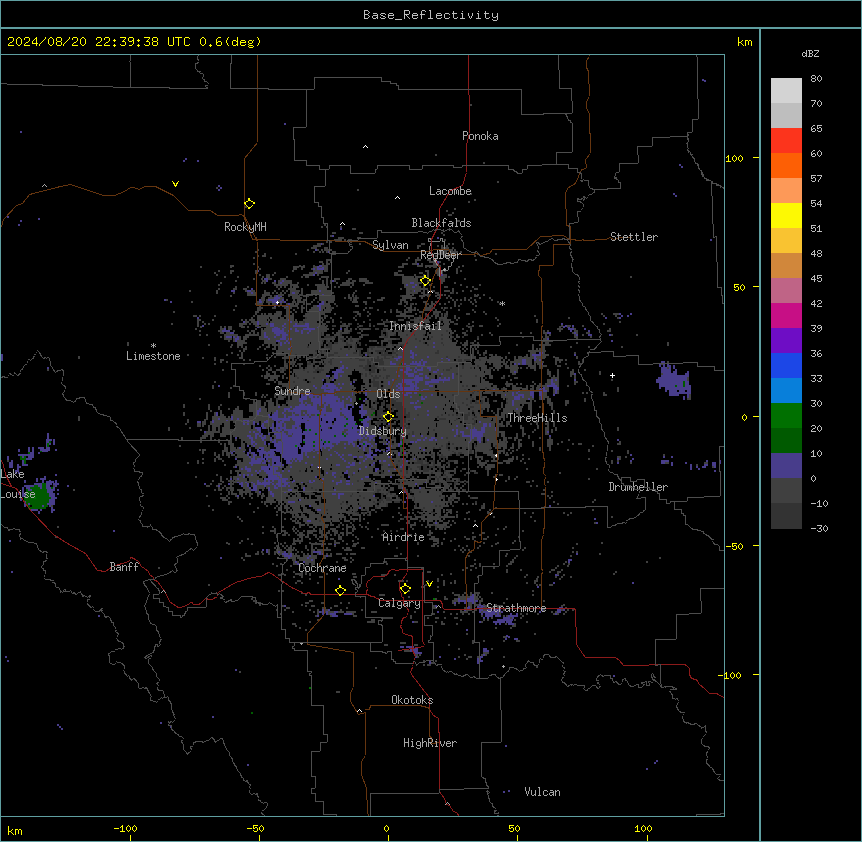Screen dimensions: 862x842
Task: Click the yellow diamond marker below Cochrane
Action: coord(340,590)
